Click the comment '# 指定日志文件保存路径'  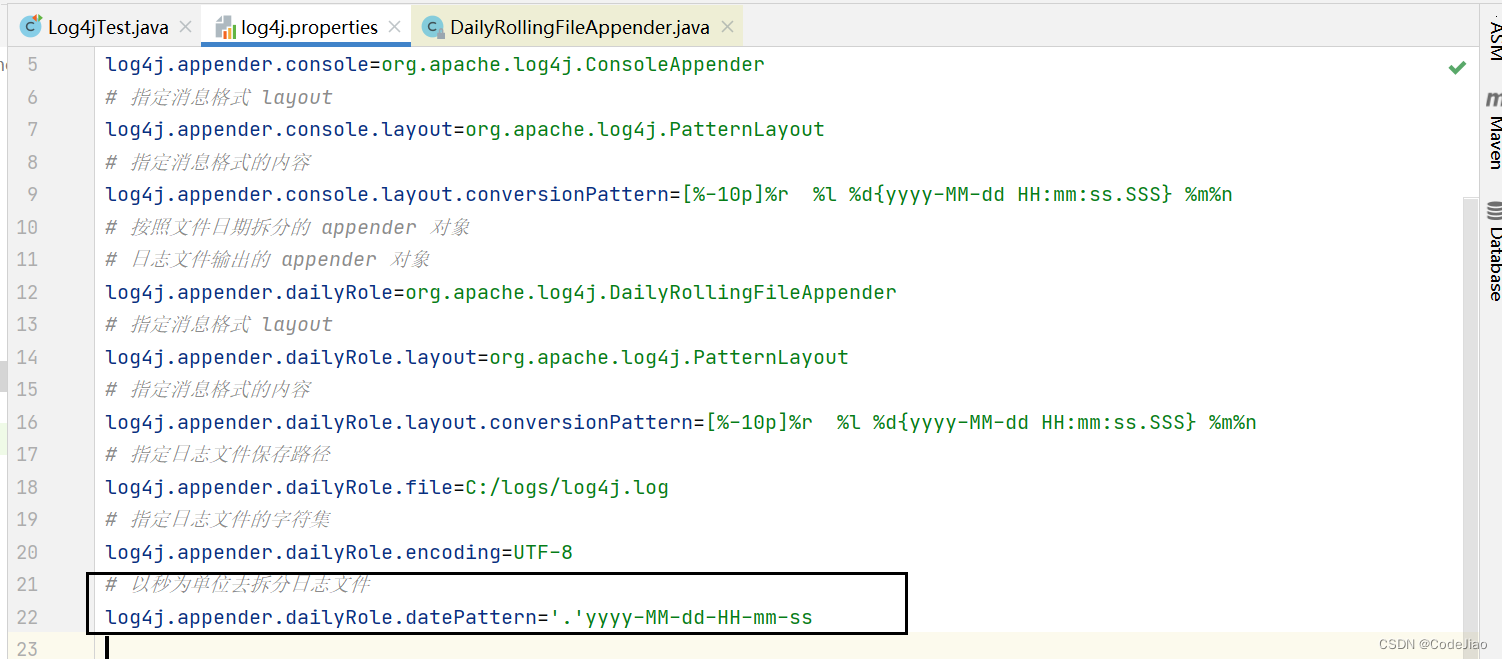pos(218,455)
